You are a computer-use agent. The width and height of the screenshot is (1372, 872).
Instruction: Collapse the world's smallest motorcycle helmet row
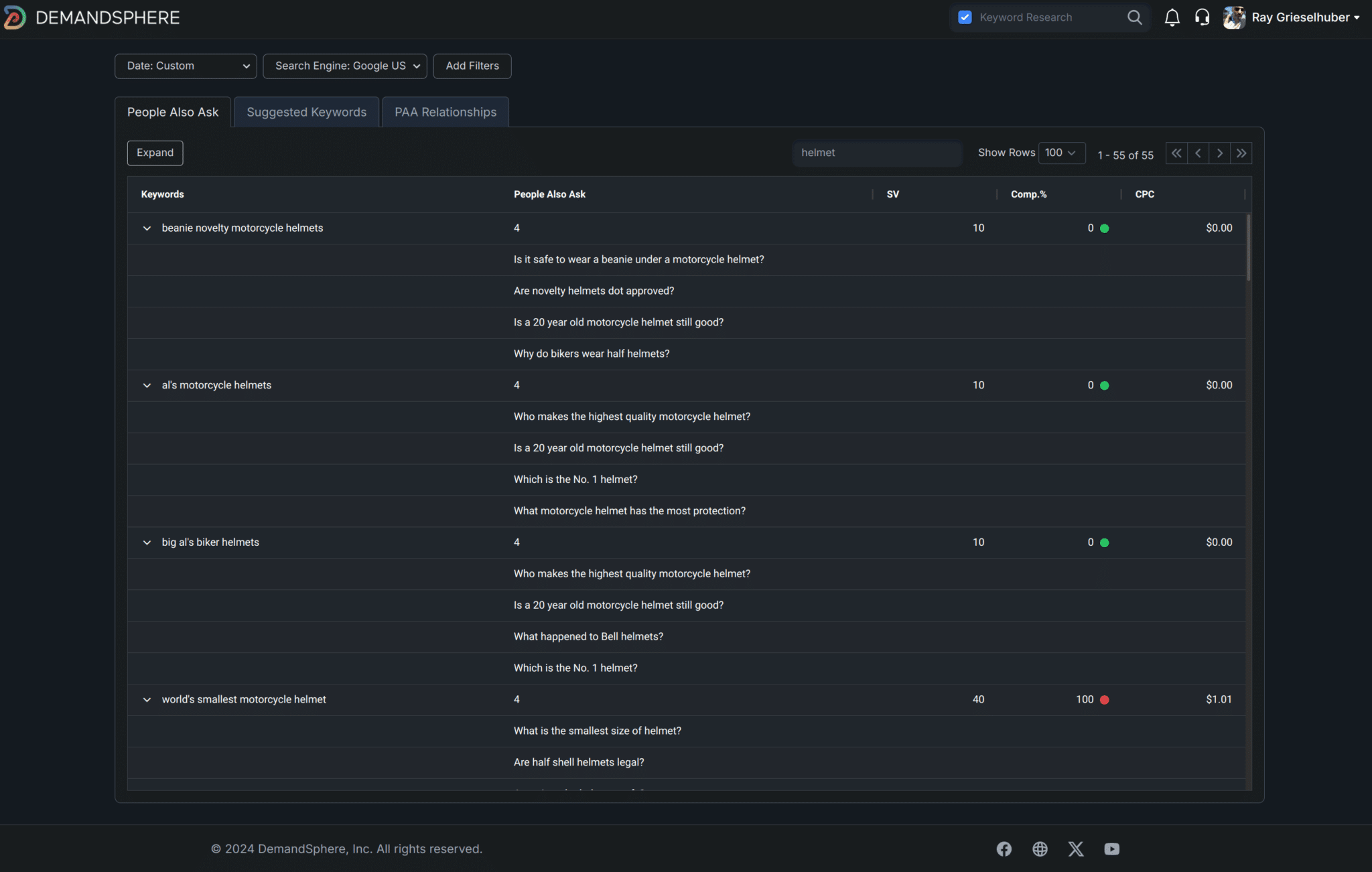point(147,700)
